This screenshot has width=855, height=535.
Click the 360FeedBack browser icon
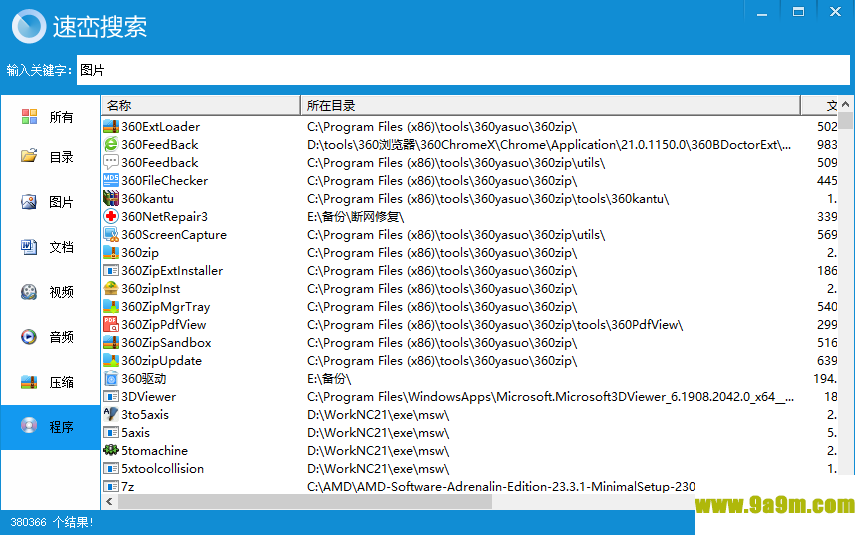tap(111, 145)
